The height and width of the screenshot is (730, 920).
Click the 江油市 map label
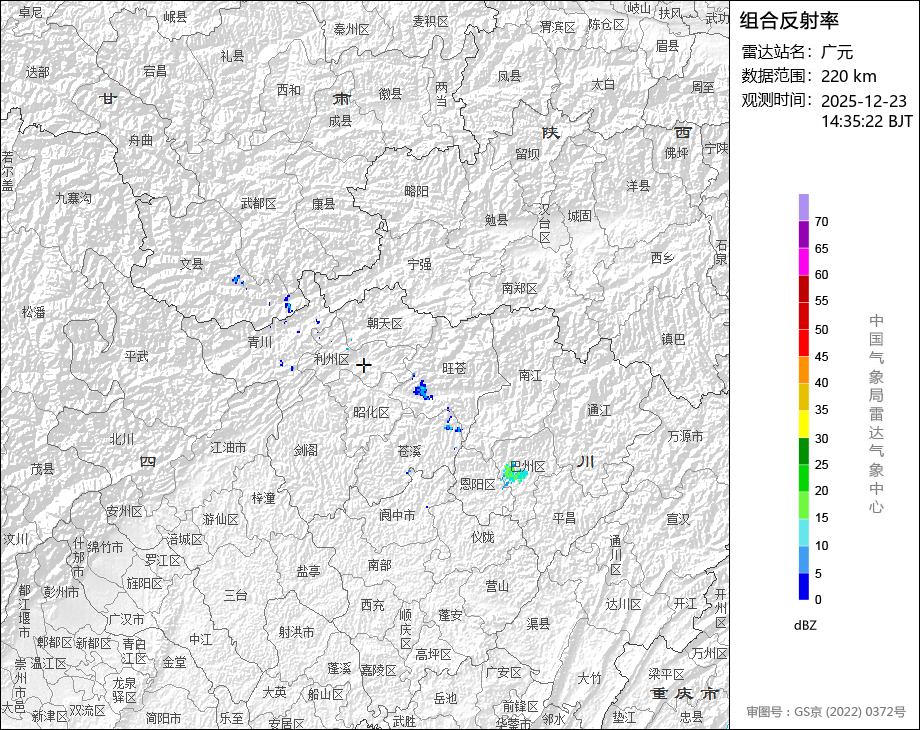tap(228, 447)
